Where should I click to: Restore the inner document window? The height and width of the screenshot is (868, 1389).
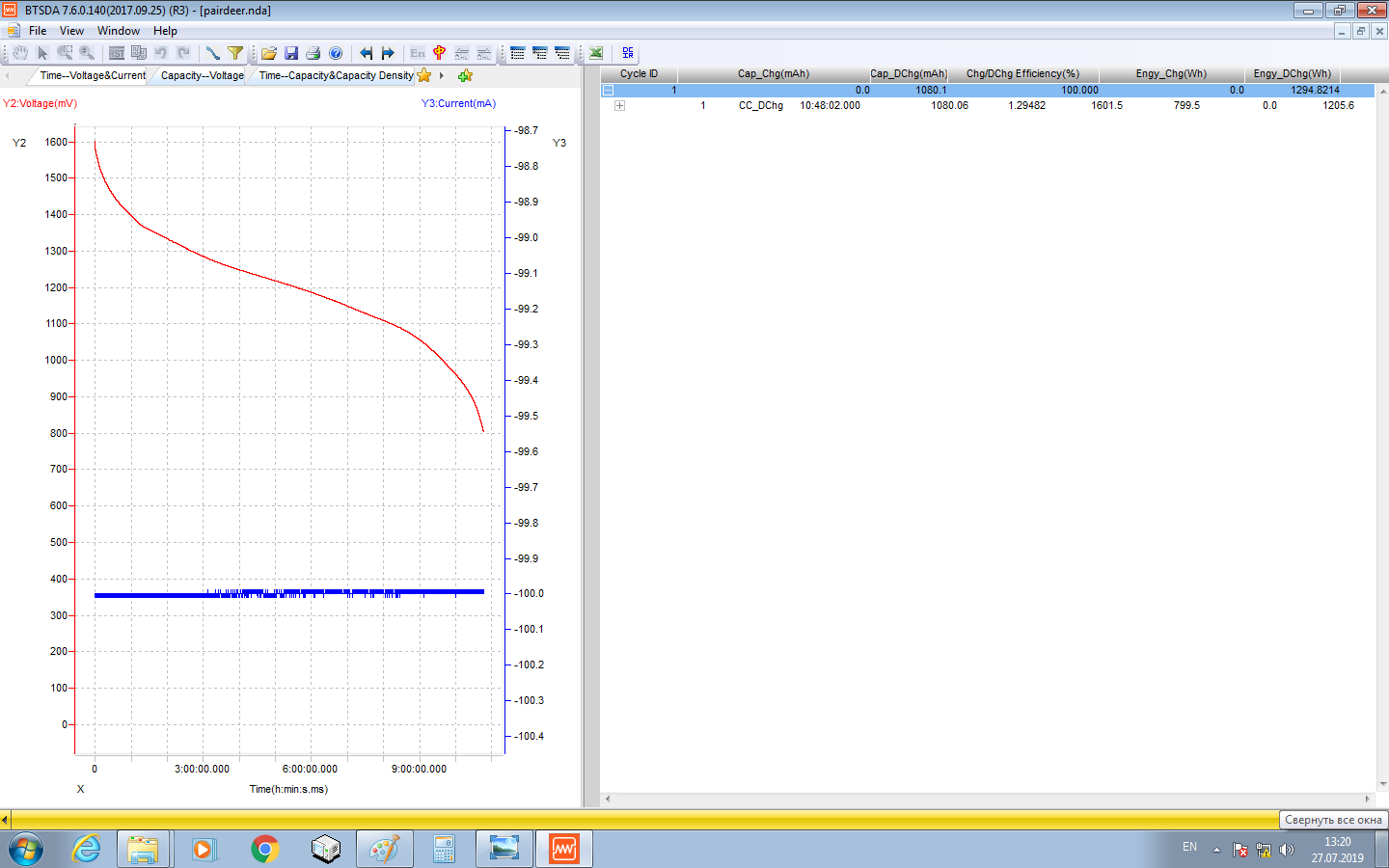1360,31
